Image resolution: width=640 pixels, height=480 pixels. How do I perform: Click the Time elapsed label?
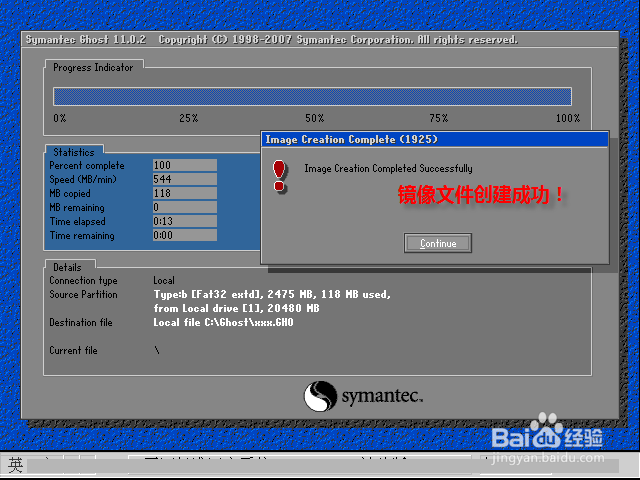tap(78, 221)
